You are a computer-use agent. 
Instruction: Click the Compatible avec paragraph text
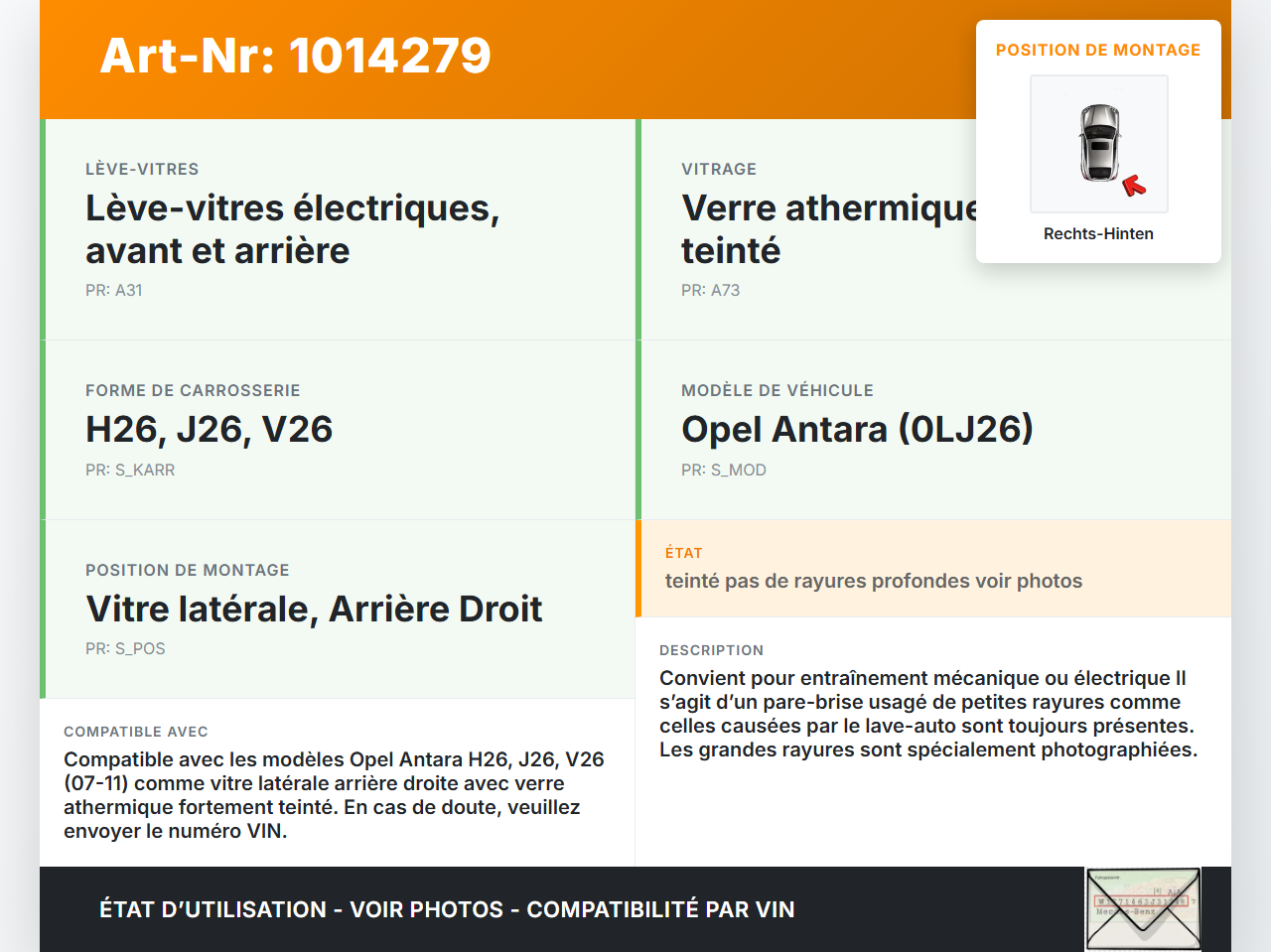[334, 795]
